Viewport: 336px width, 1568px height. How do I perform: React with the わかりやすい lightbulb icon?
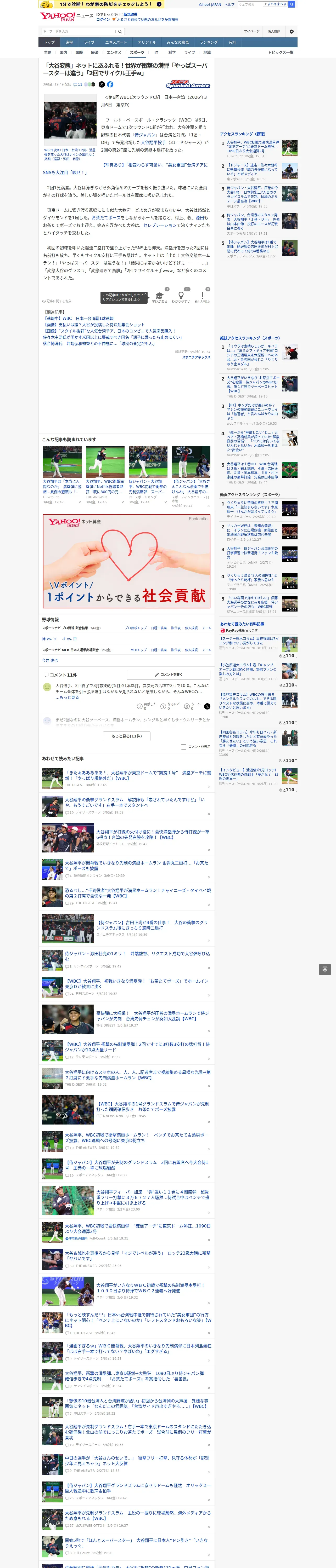pyautogui.click(x=181, y=296)
